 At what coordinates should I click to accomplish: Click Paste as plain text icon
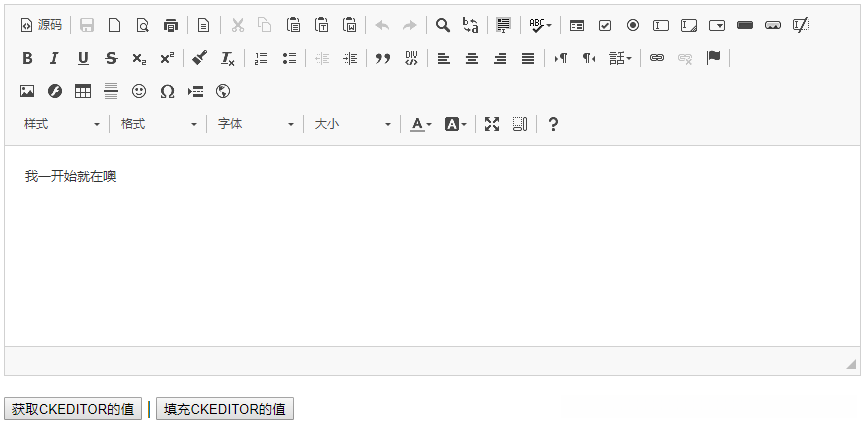[x=321, y=25]
